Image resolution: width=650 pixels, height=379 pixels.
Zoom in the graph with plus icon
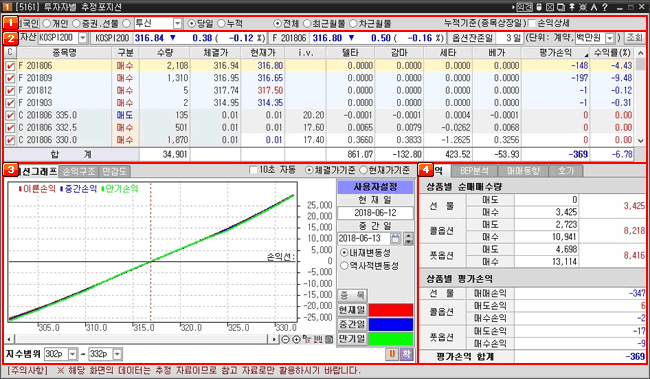(x=296, y=339)
